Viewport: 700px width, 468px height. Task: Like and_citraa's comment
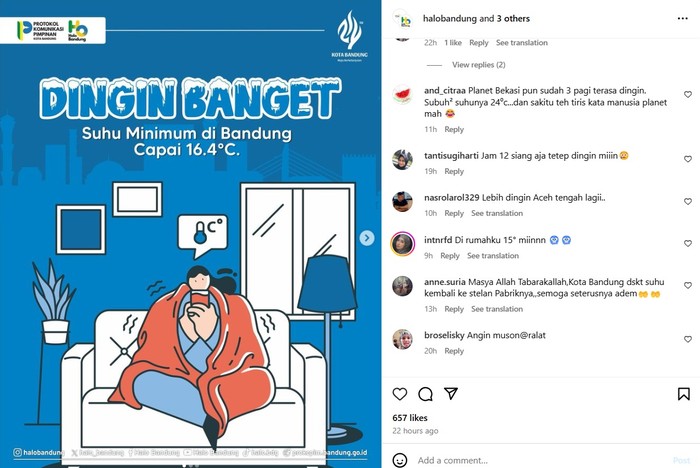(x=688, y=94)
